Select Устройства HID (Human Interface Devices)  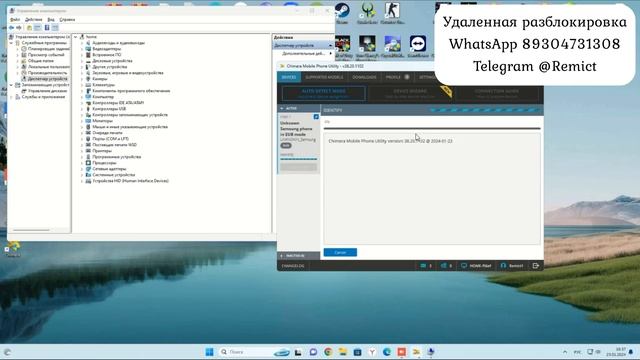[x=130, y=181]
